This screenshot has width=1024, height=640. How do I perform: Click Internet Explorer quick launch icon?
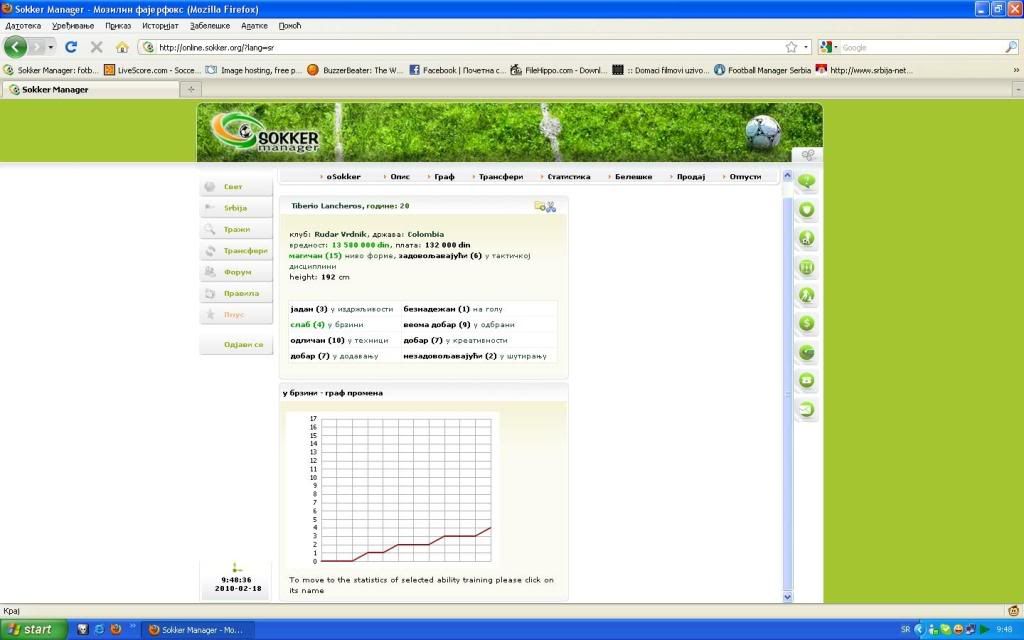(99, 630)
